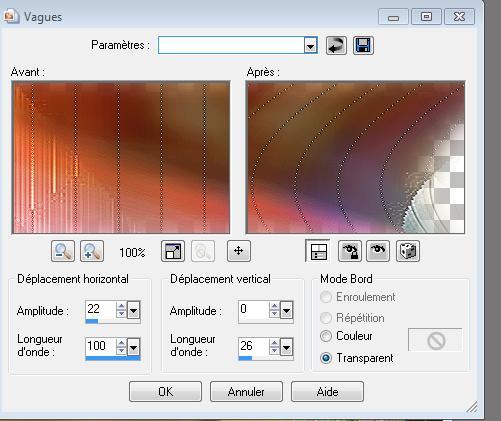Save preset with the floppy disk icon
This screenshot has width=501, height=421.
tap(363, 46)
